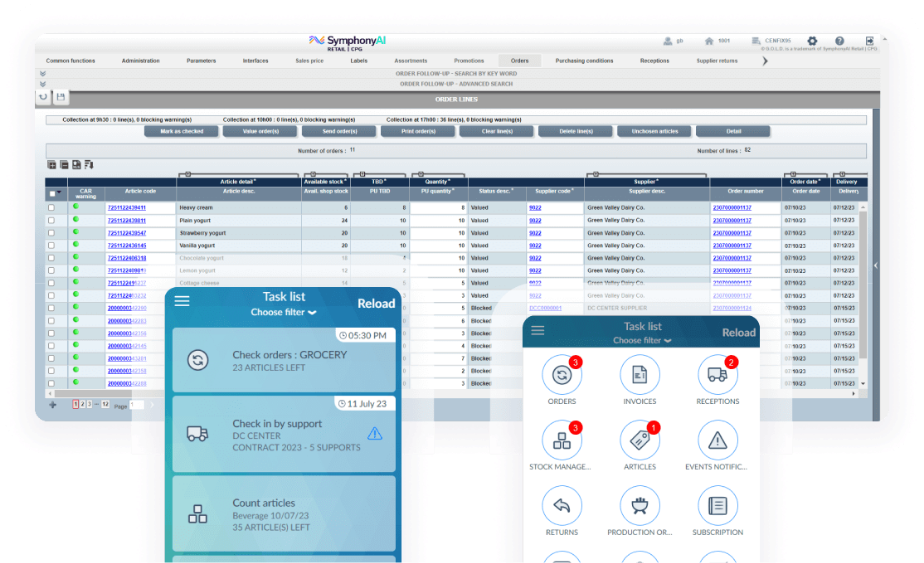Screen dimensions: 924x563
Task: Open the Orders icon with badge 3
Action: pyautogui.click(x=562, y=376)
